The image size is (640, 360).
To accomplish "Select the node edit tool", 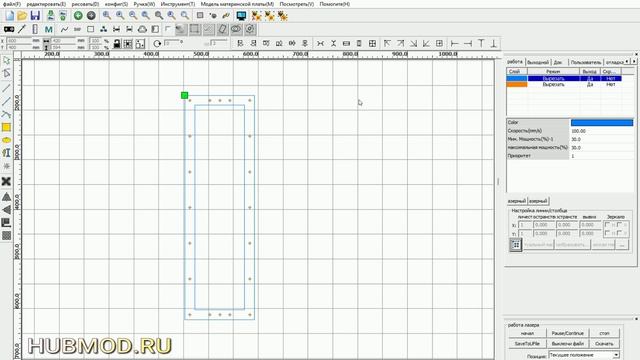I will (6, 73).
